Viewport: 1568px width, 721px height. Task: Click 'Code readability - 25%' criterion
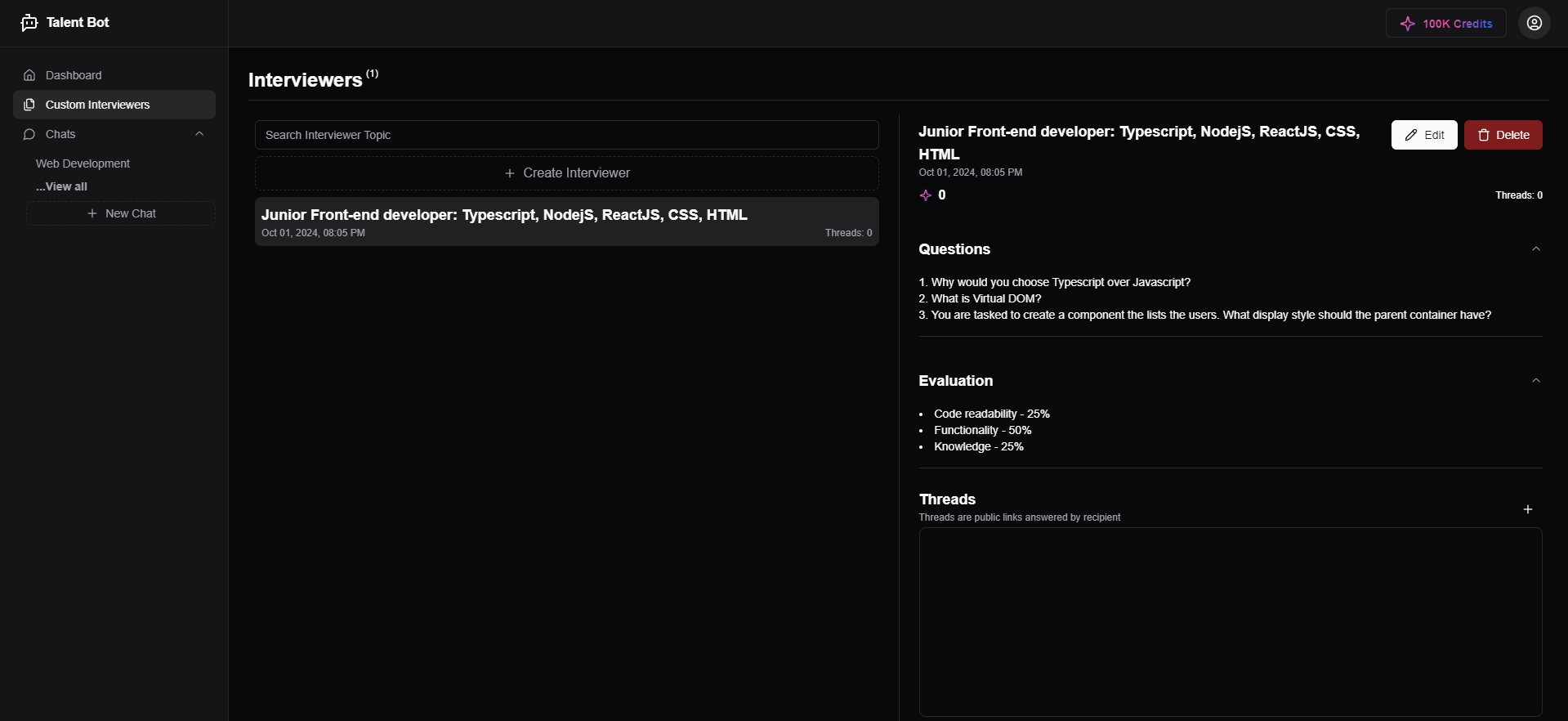[991, 414]
